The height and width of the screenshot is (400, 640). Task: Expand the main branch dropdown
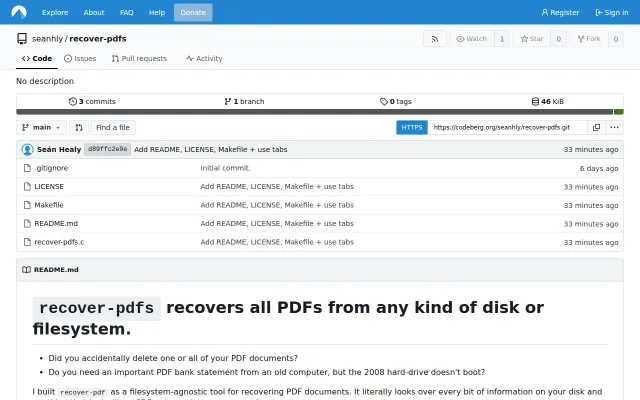[41, 127]
